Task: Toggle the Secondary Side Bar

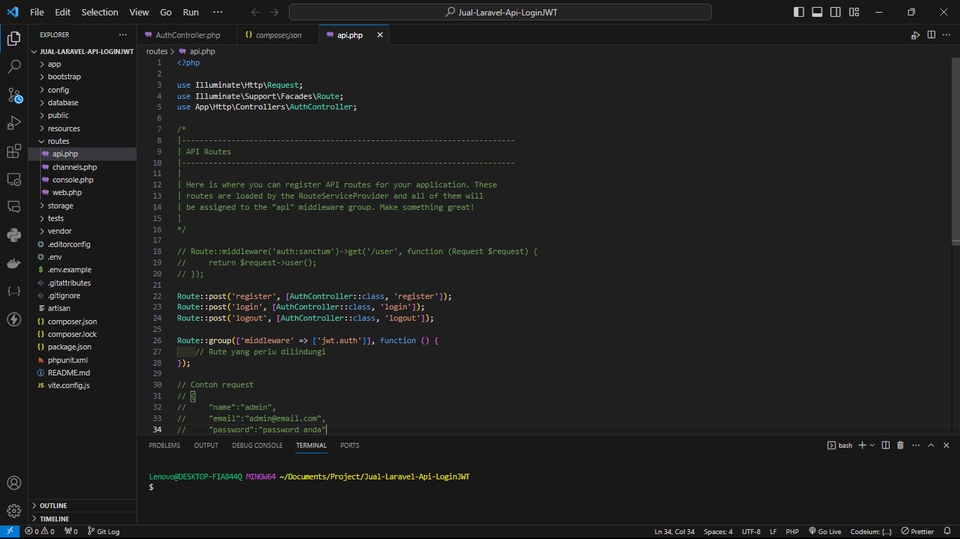Action: pyautogui.click(x=836, y=12)
